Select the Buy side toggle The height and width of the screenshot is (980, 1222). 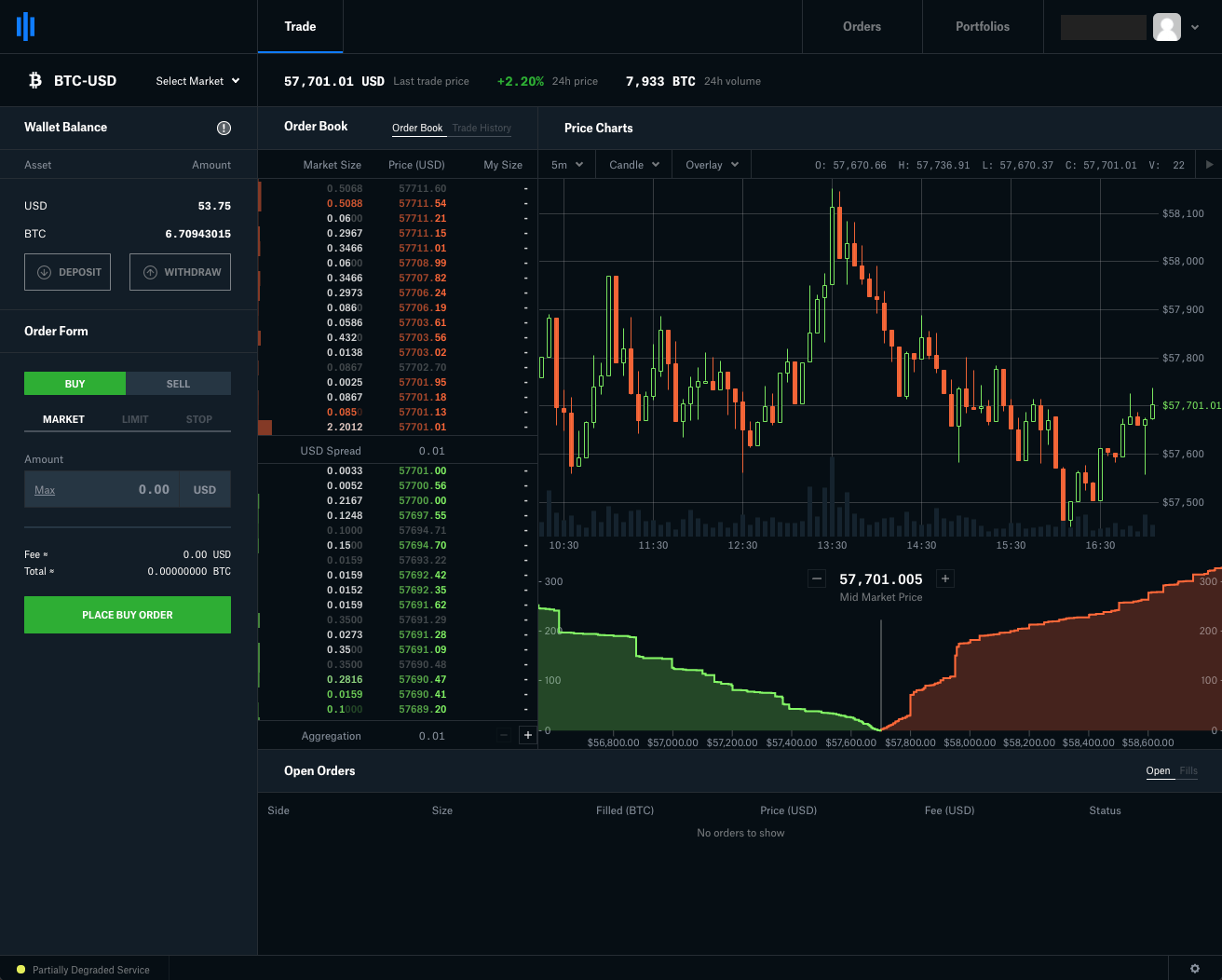point(75,384)
